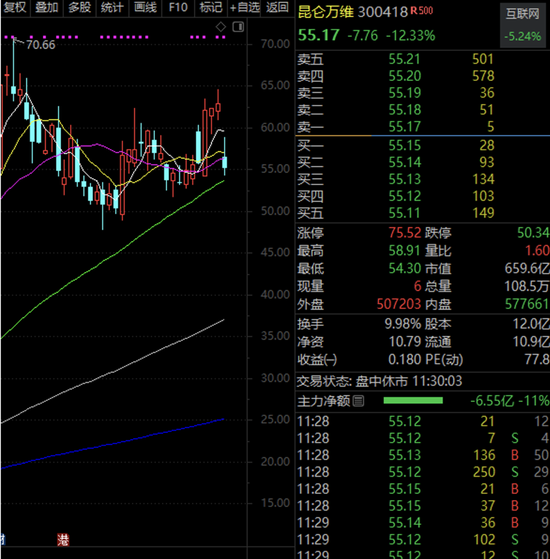Activate the 画线 drawing tool
Screen dimensions: 550x559
tap(145, 7)
